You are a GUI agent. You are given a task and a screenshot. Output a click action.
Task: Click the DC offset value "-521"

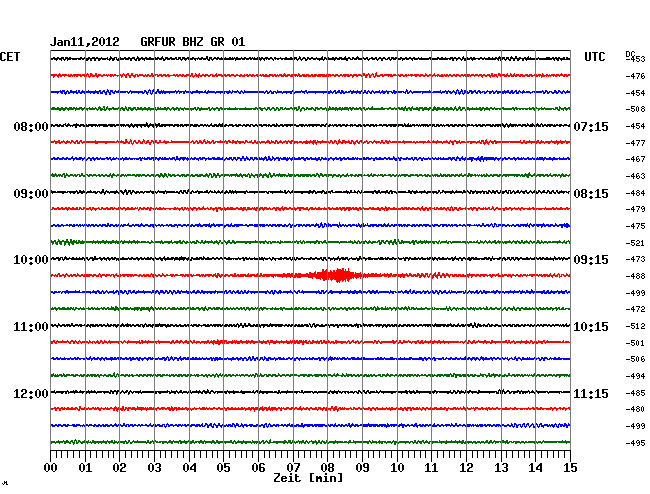635,243
